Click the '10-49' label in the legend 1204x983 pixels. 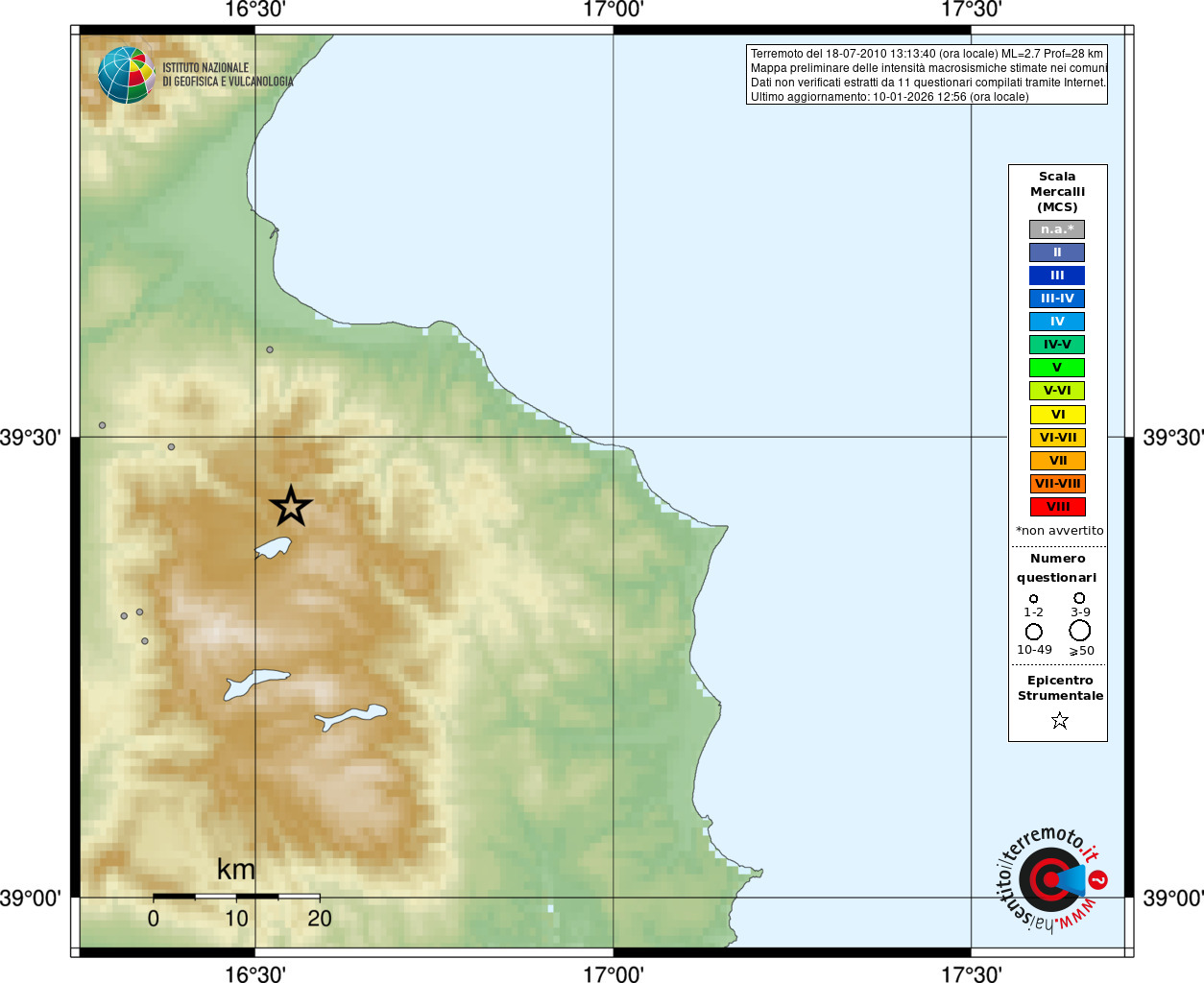point(1034,650)
